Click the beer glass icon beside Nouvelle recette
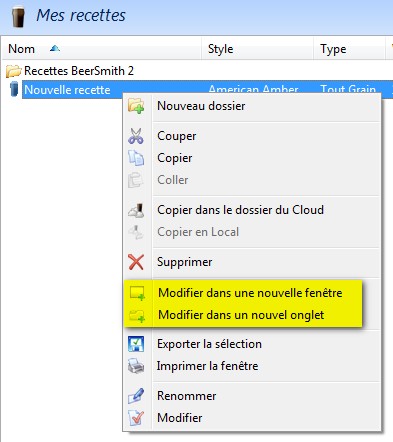Screen dimensions: 393x442 pyautogui.click(x=14, y=89)
